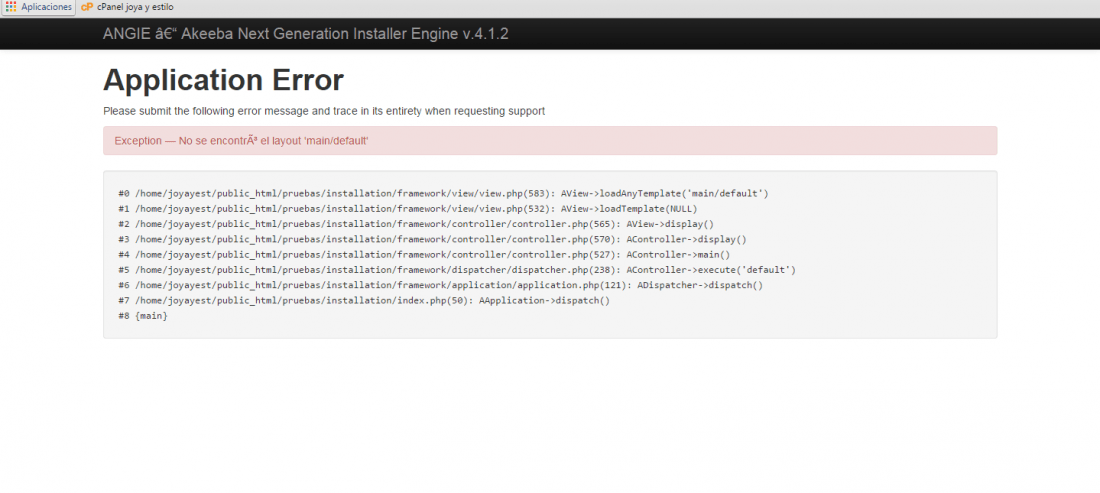
Task: Click stack trace line #1 loadTemplate(NULL)
Action: point(408,209)
